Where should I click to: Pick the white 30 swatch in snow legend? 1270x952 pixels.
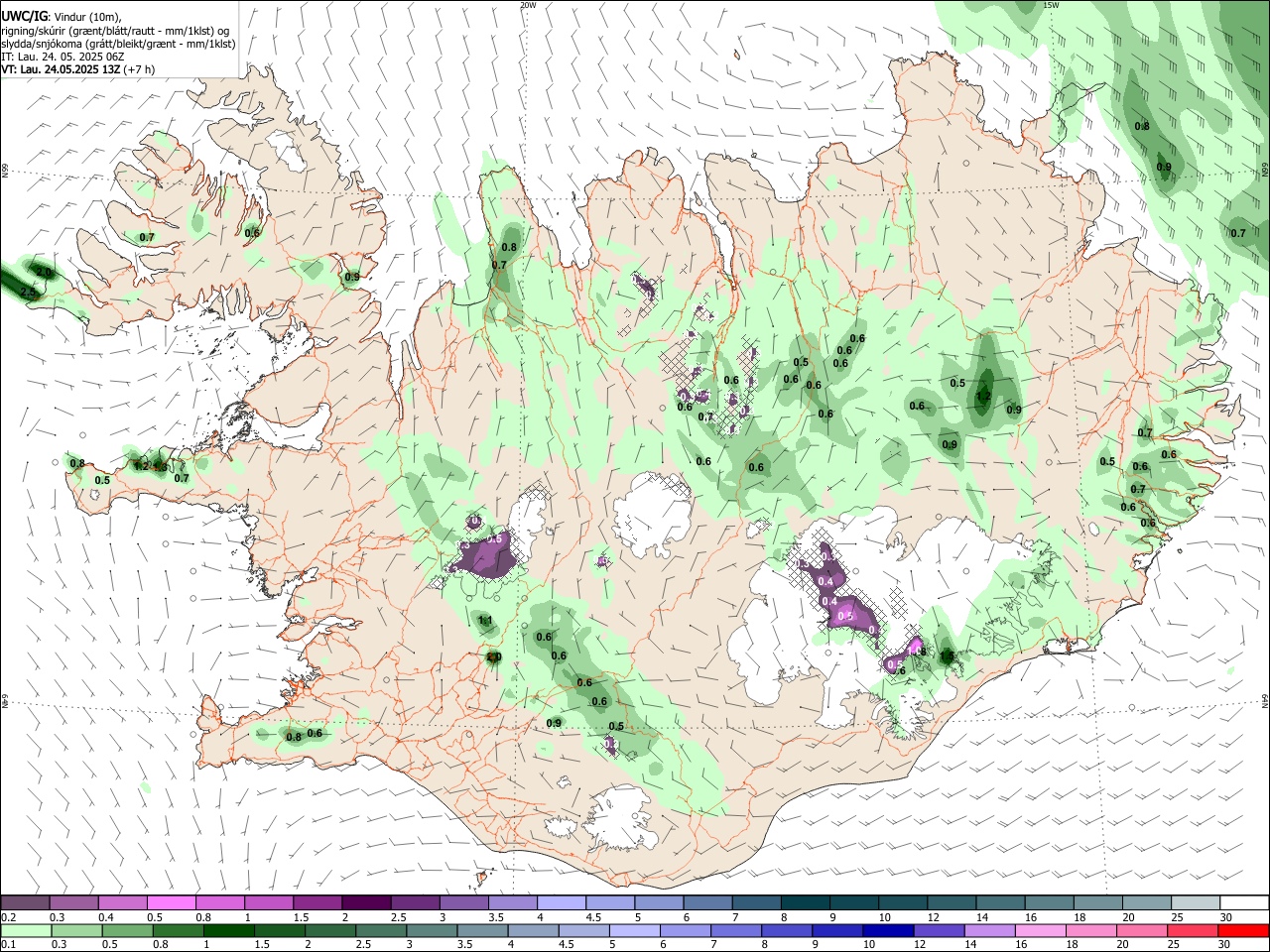click(1243, 903)
